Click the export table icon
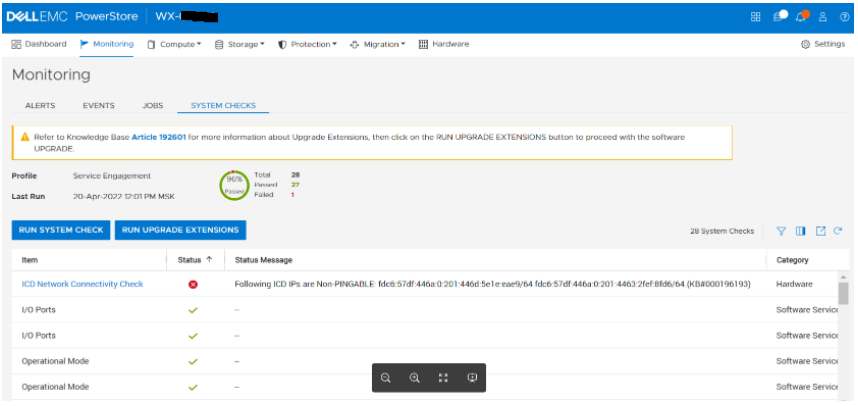The height and width of the screenshot is (406, 858). point(820,231)
